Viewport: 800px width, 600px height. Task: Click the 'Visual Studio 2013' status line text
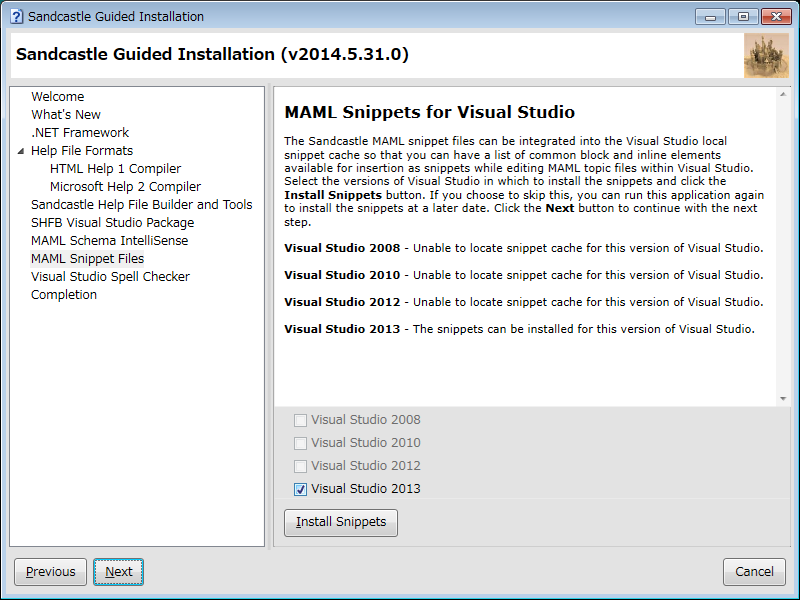519,329
